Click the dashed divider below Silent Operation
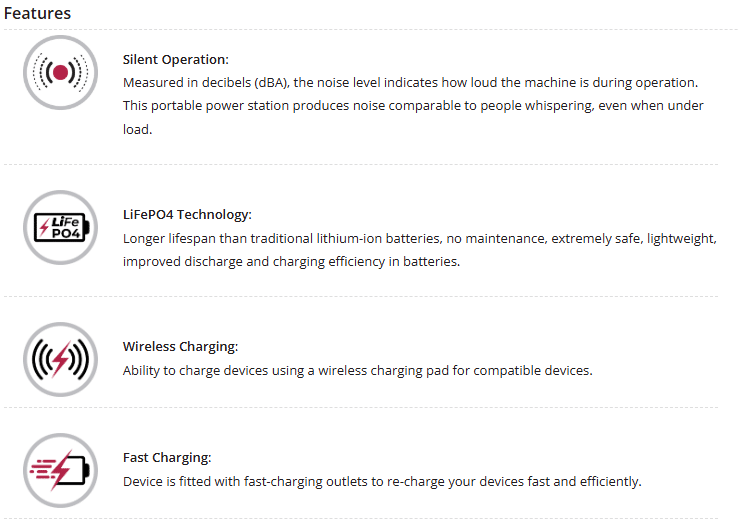The width and height of the screenshot is (738, 532). [x=360, y=164]
